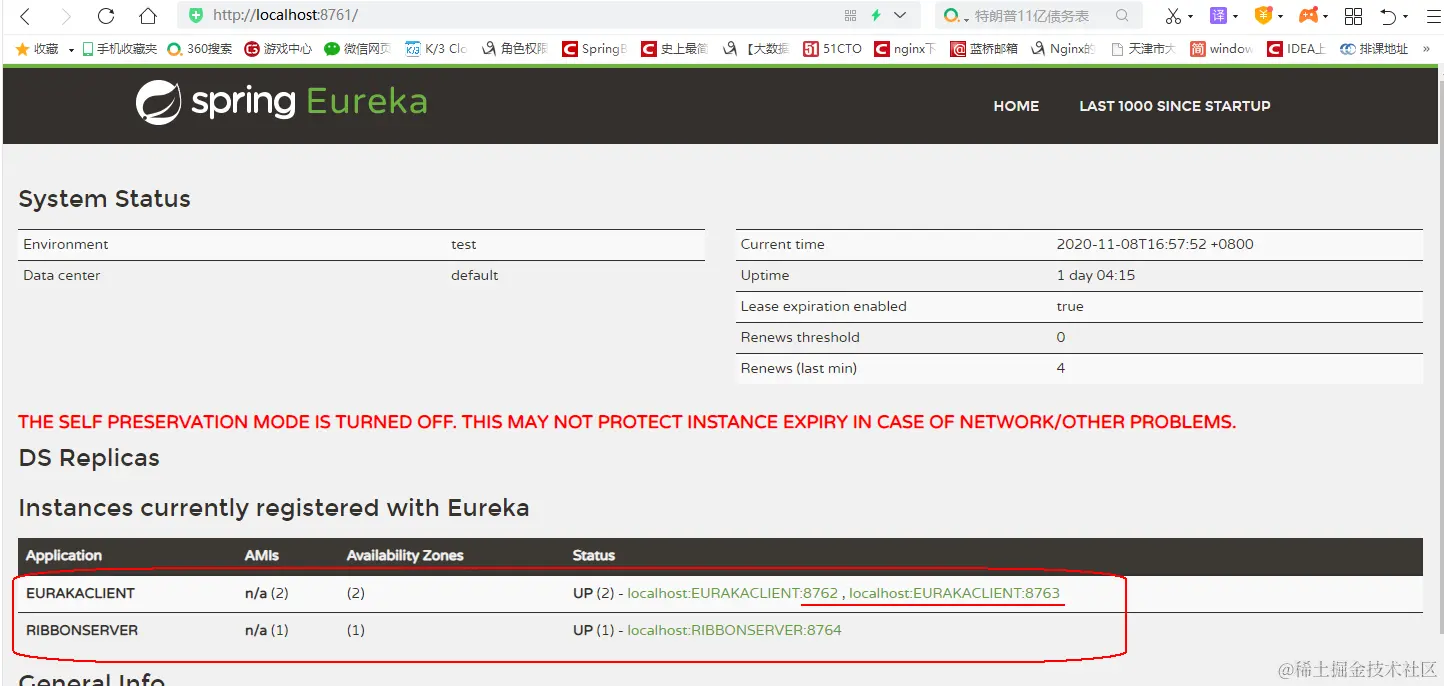Open the search engine selector dropdown
The height and width of the screenshot is (686, 1444).
(x=955, y=16)
